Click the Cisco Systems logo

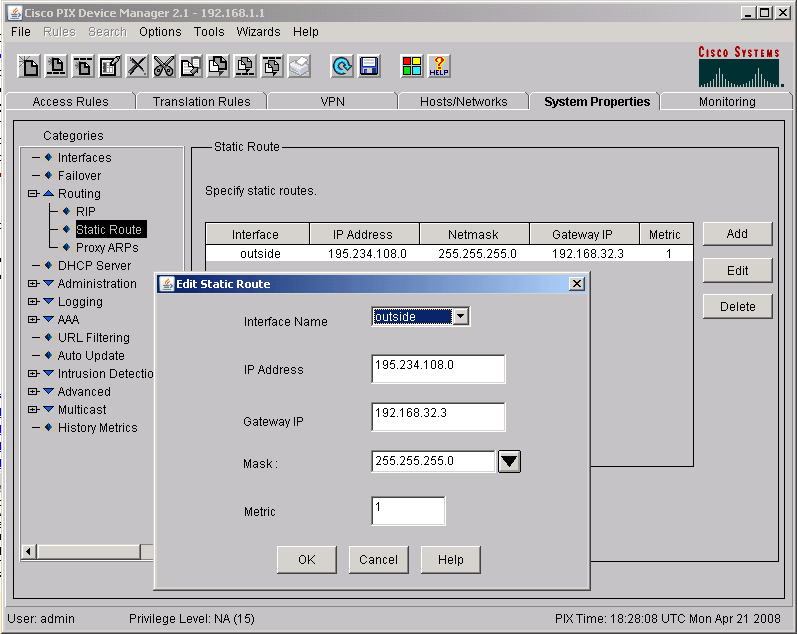point(740,67)
